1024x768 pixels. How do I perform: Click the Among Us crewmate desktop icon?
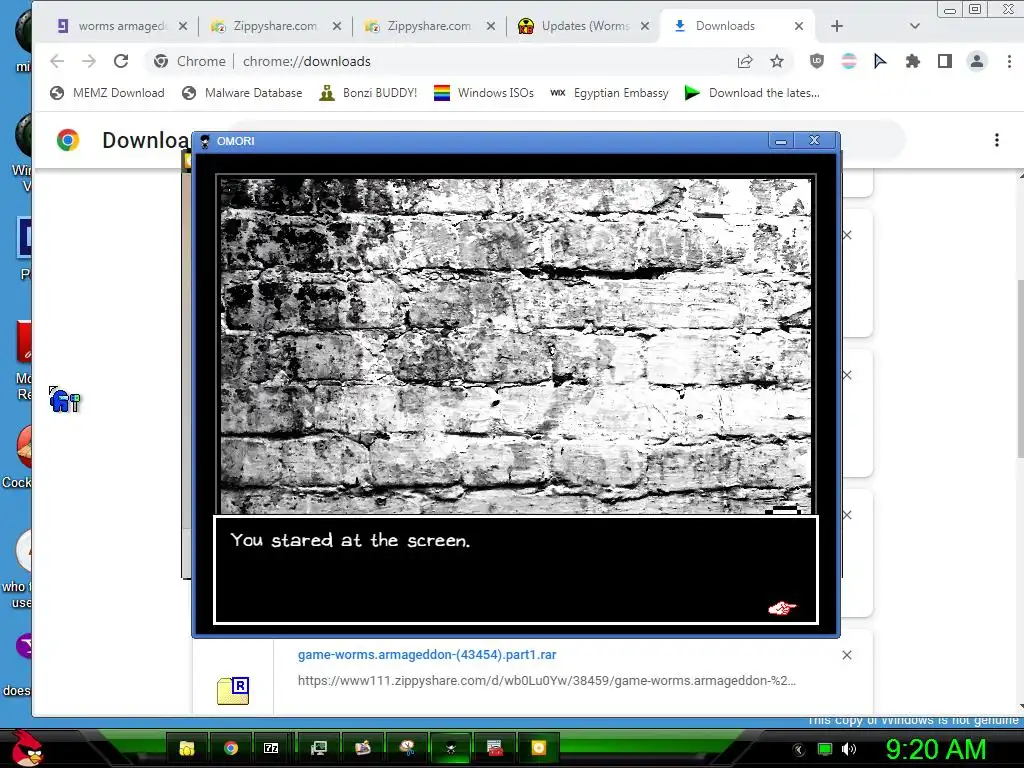(x=64, y=399)
